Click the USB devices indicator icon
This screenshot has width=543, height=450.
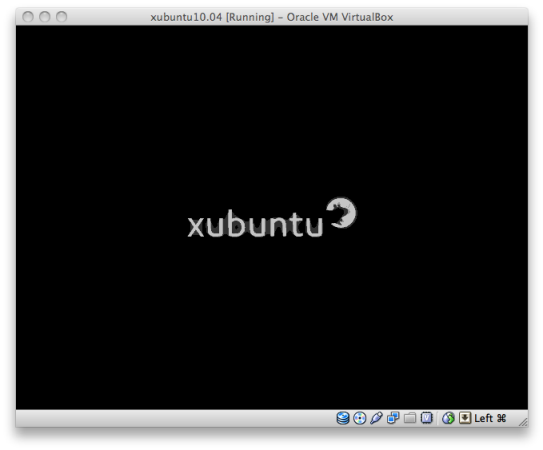376,418
